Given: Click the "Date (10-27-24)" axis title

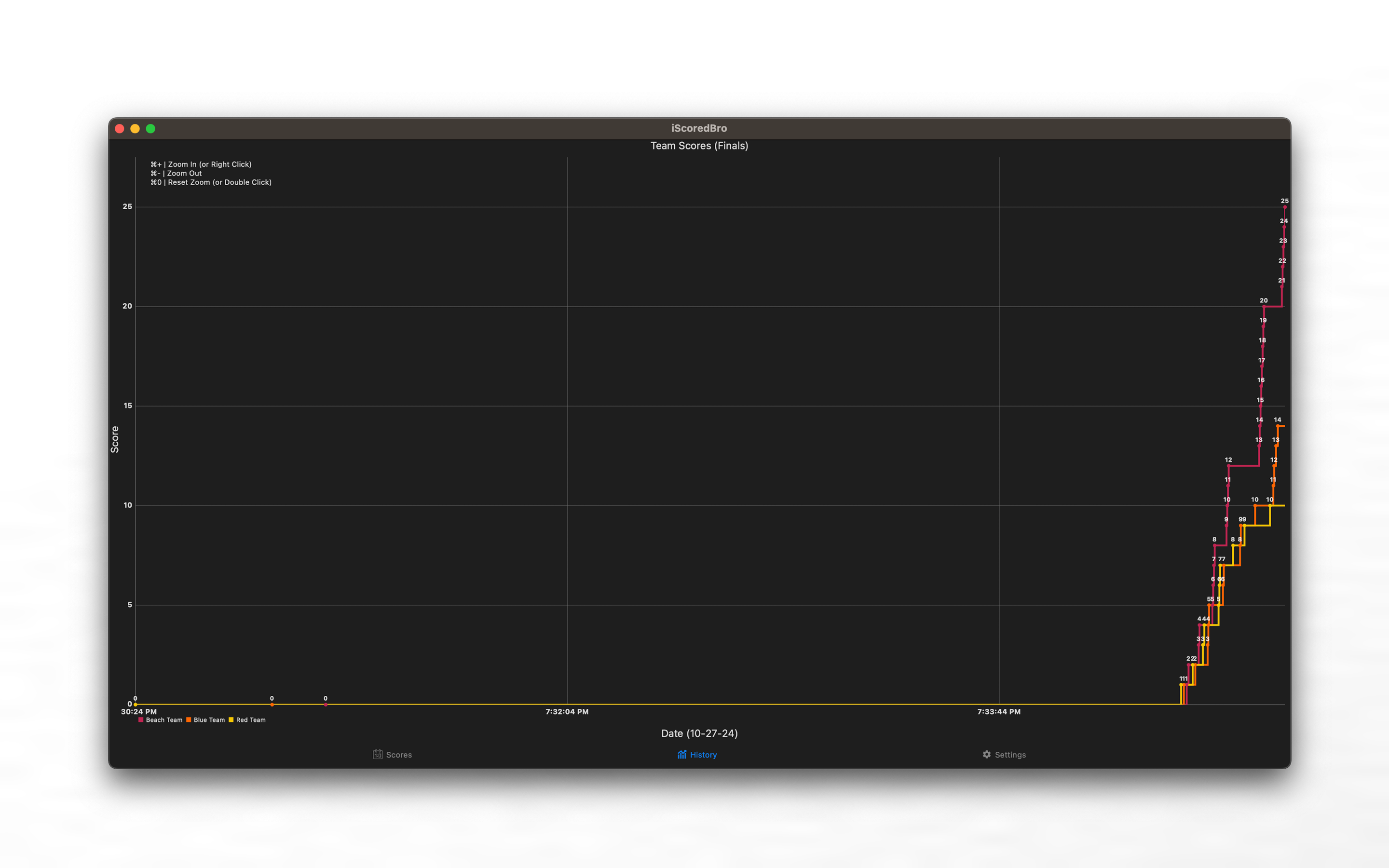Looking at the screenshot, I should tap(699, 733).
